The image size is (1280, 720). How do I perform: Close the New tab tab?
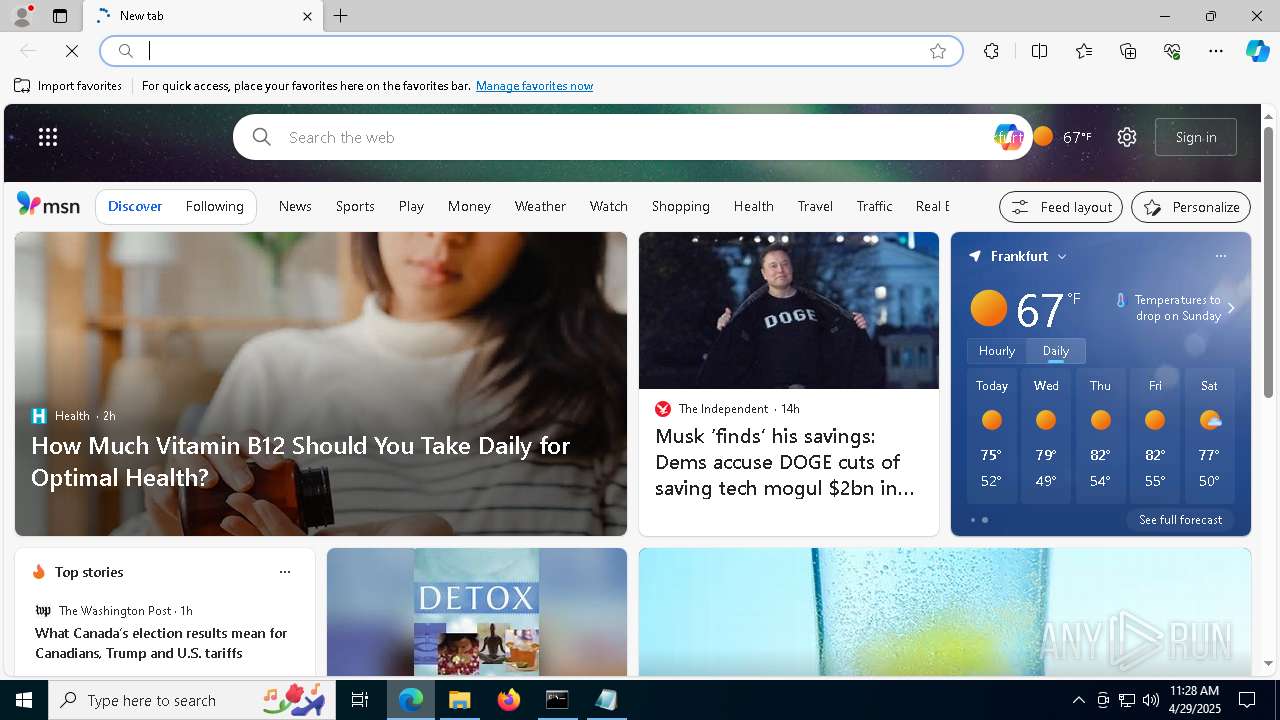307,16
